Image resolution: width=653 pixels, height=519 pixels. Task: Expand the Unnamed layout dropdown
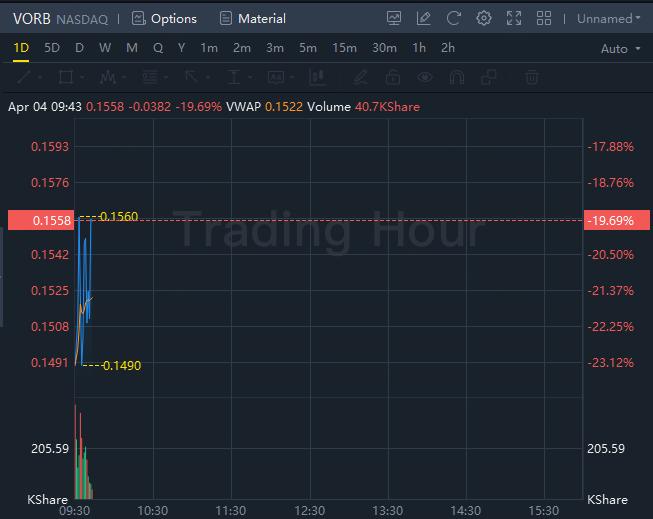[x=608, y=19]
